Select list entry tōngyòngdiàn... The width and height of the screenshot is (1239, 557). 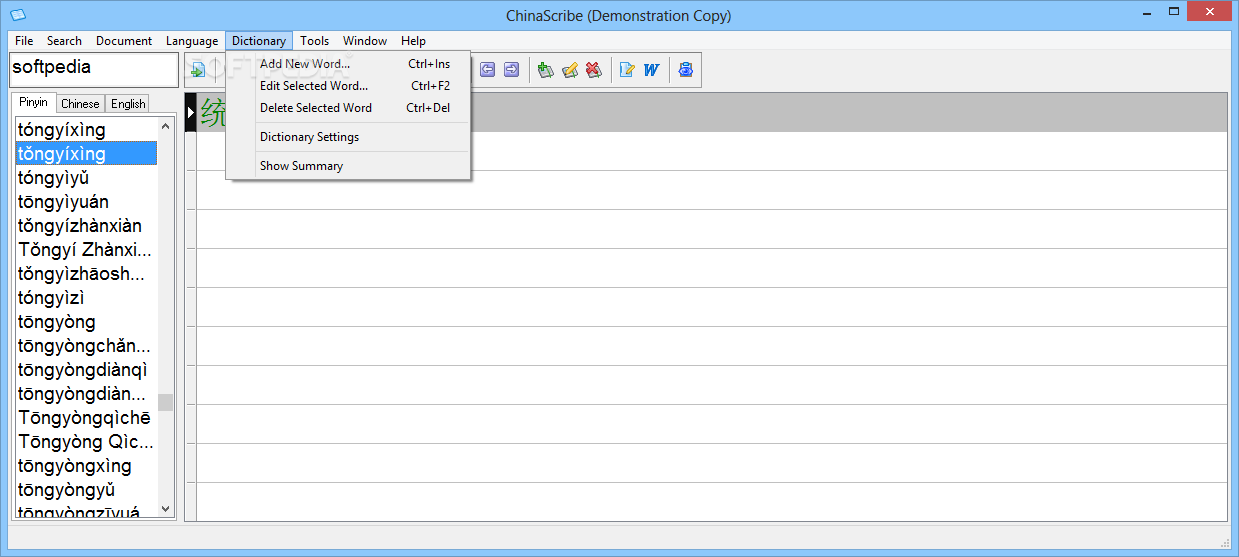click(86, 394)
